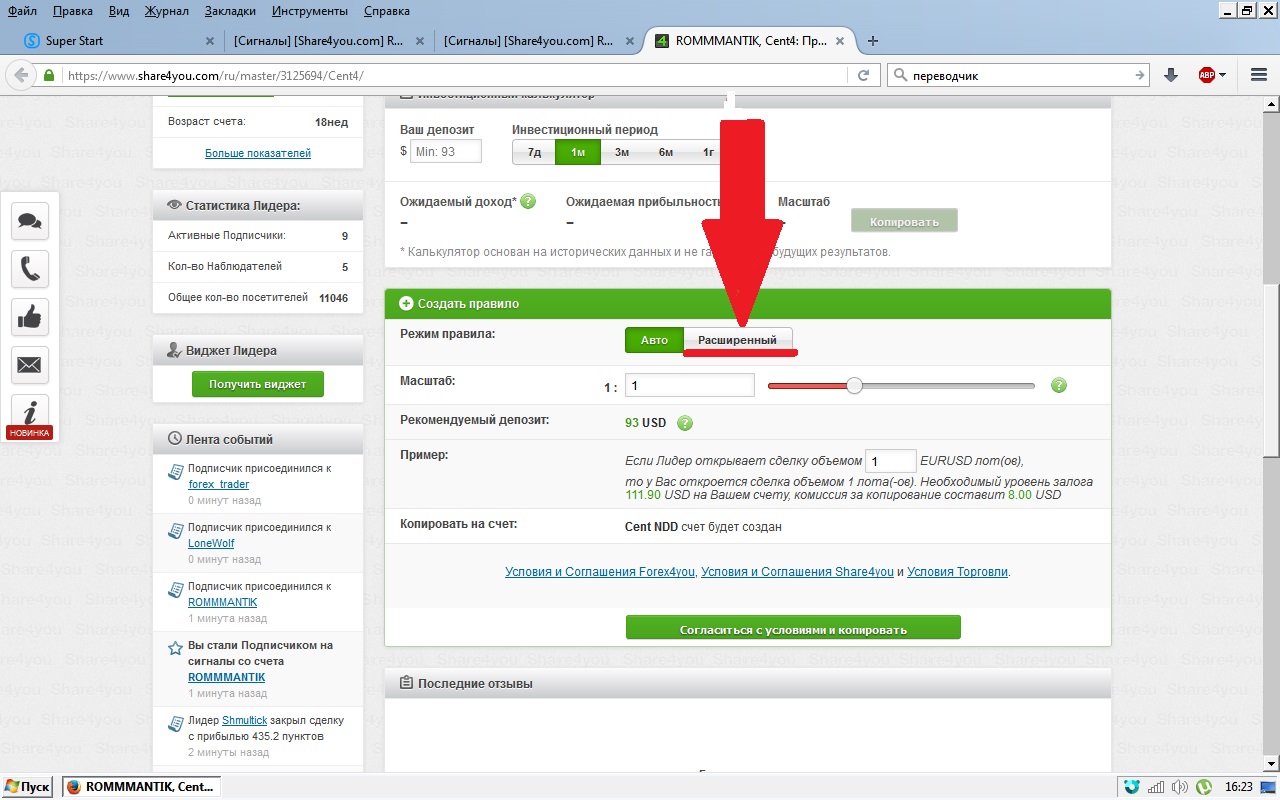Image resolution: width=1280 pixels, height=800 pixels.
Task: Open Условия и Соглашения Forex4you link
Action: (600, 572)
